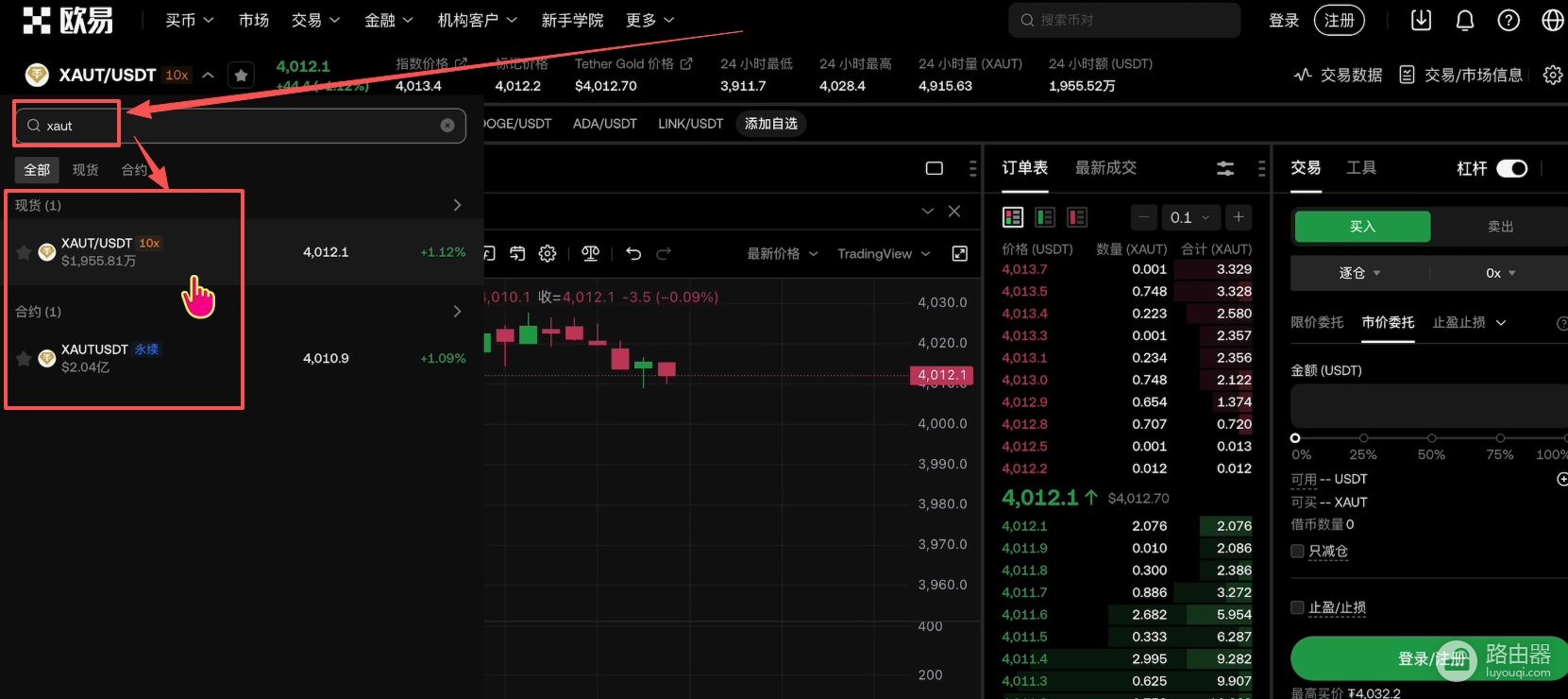Viewport: 1568px width, 699px height.
Task: Redo the chart action
Action: pyautogui.click(x=664, y=253)
